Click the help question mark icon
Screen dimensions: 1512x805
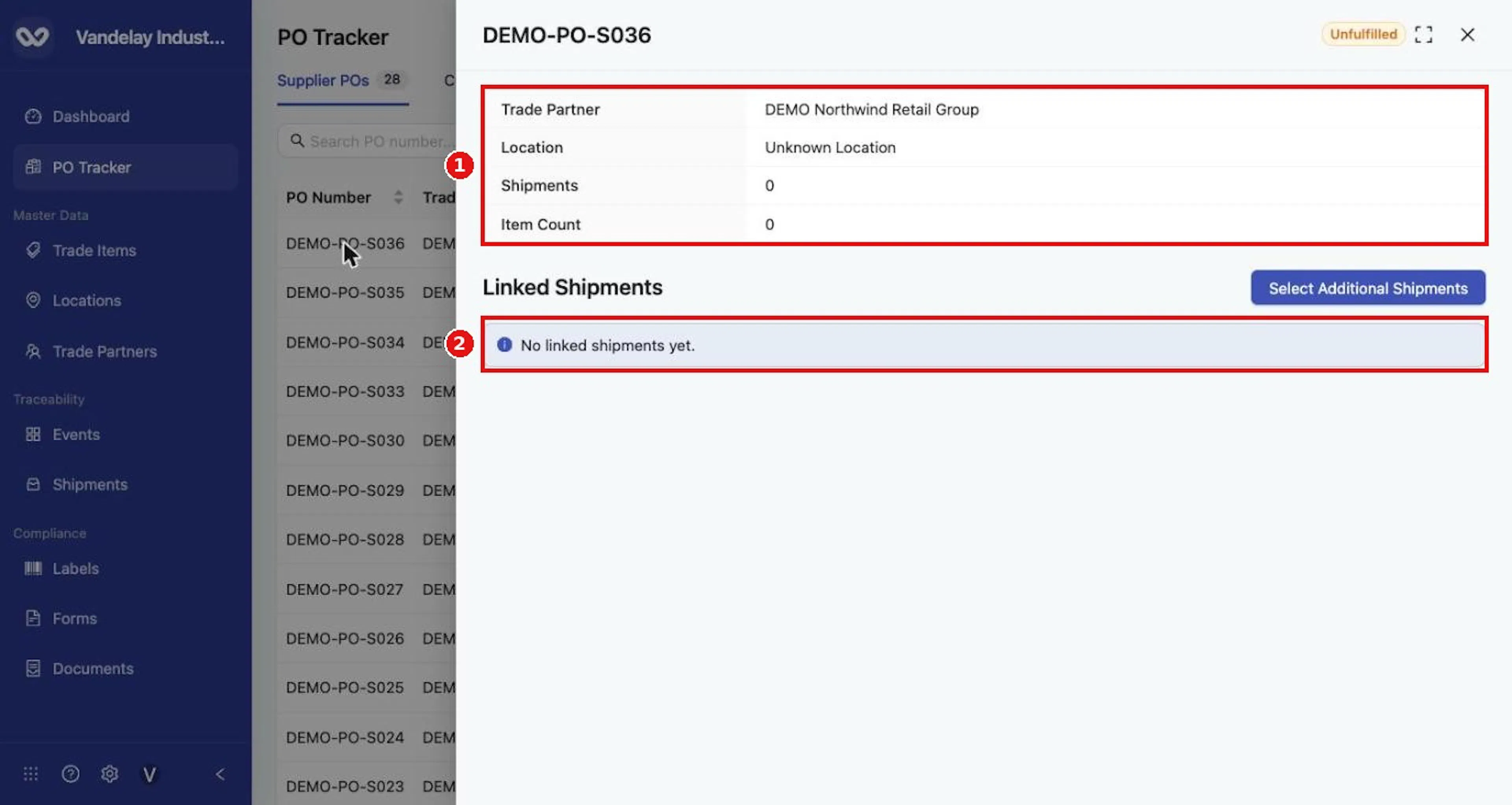click(x=70, y=774)
